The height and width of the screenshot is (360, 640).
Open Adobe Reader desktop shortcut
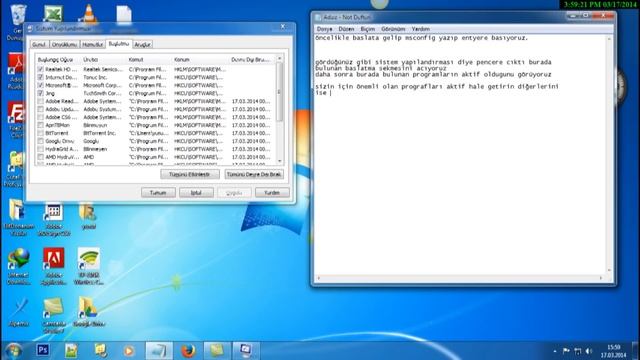tap(16, 65)
